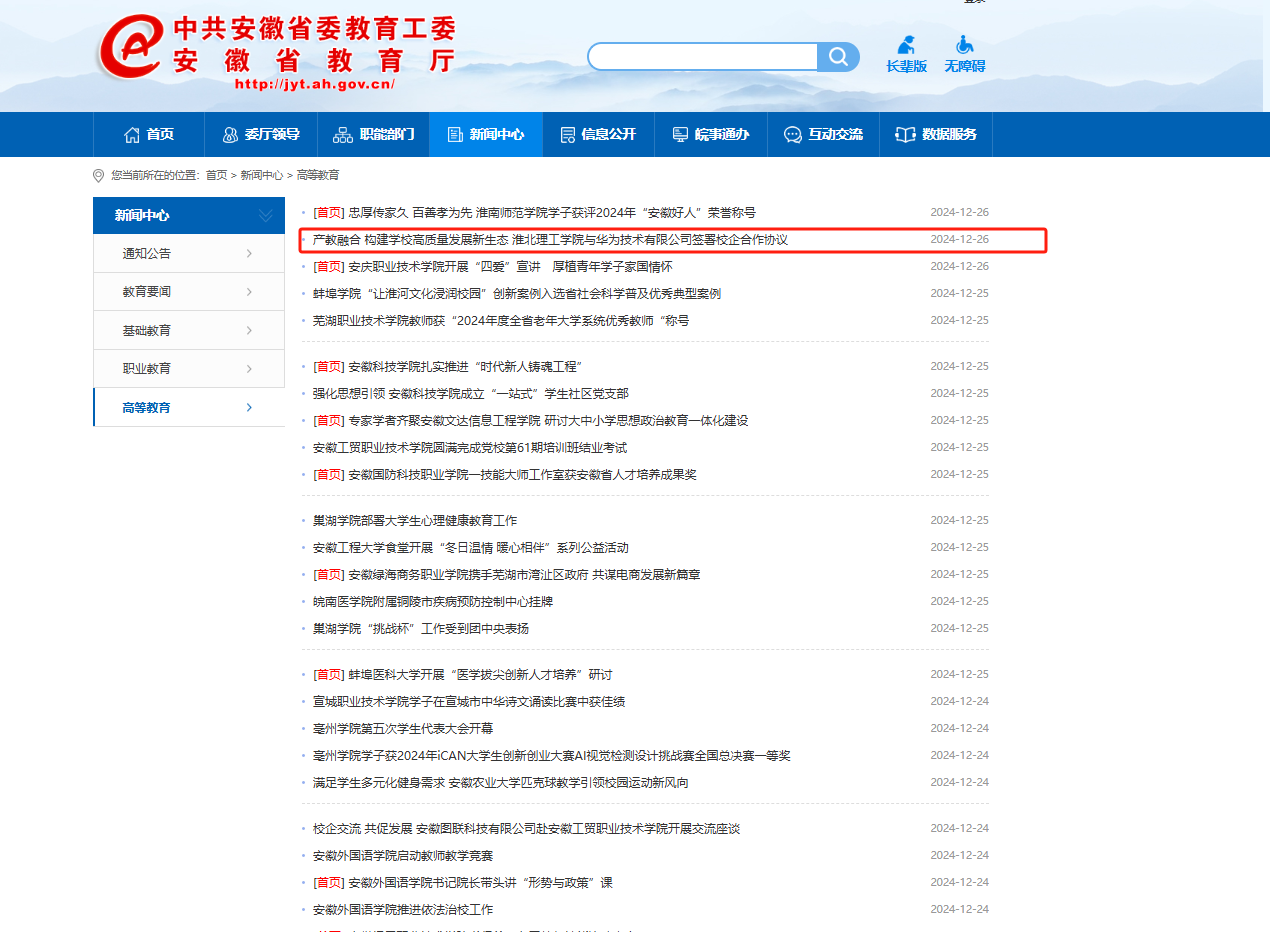Viewport: 1270px width, 932px height.
Task: Open the 无障碍 accessibility icon
Action: pos(964,54)
